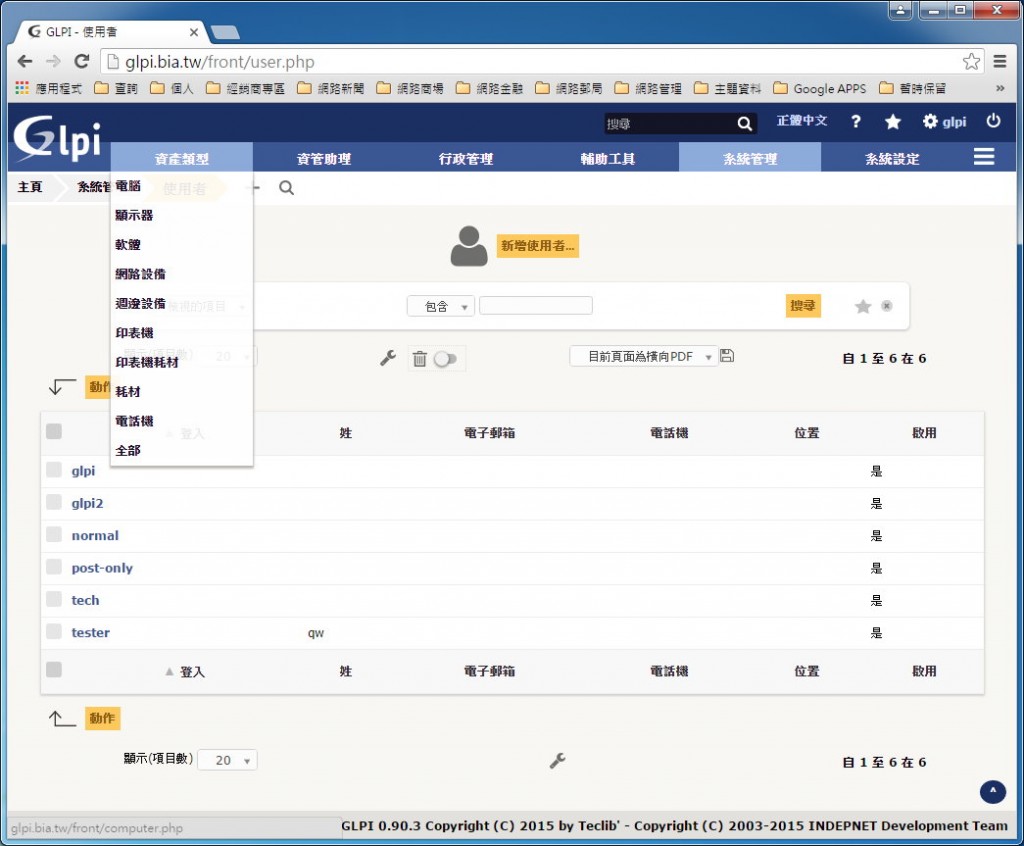Check the box for user tester
1024x846 pixels.
[54, 631]
